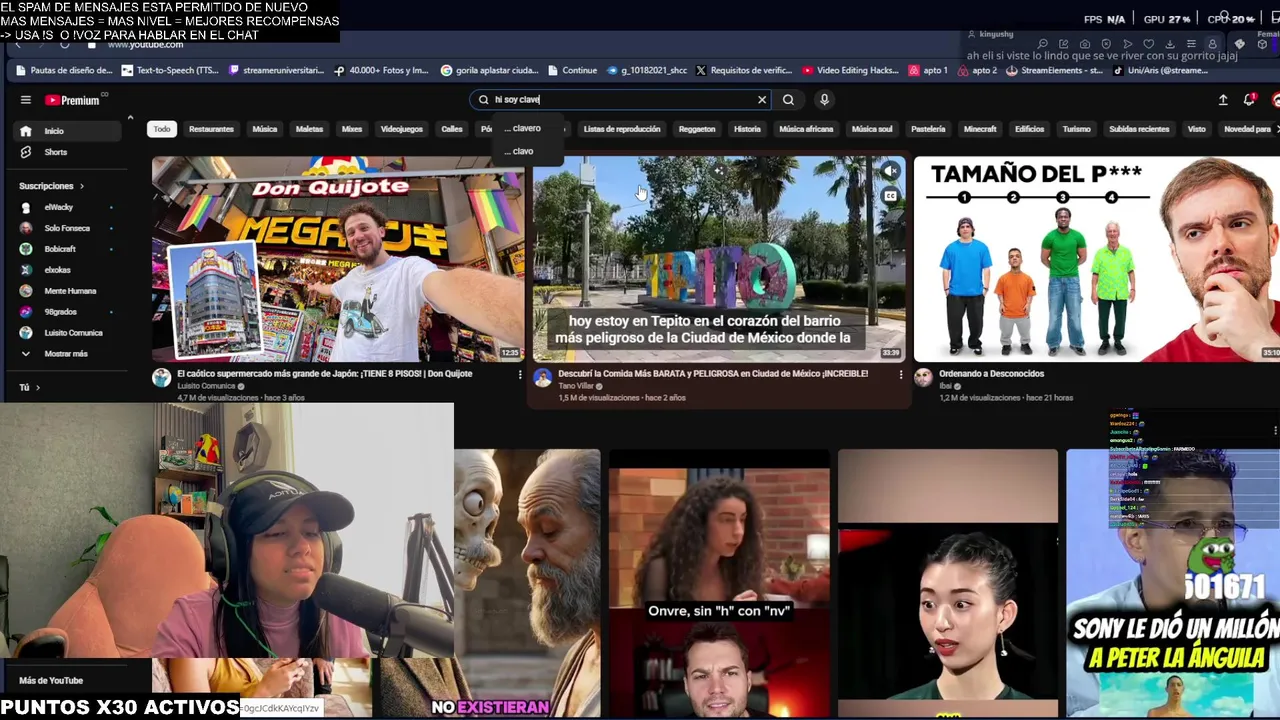Open the 'Ordenando a Desconocidos' video title
1280x720 pixels.
pyautogui.click(x=991, y=374)
